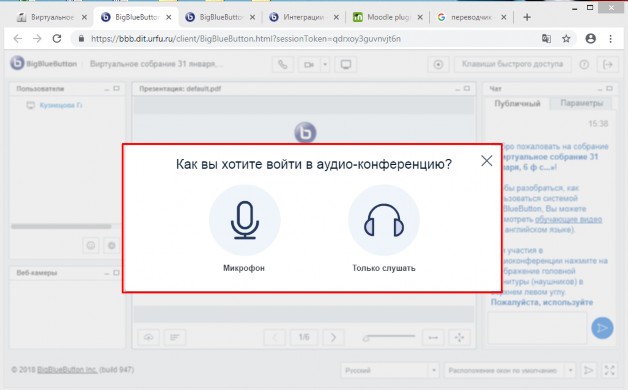This screenshot has height=390, width=628.
Task: Click the users settings gear icon
Action: [x=112, y=245]
